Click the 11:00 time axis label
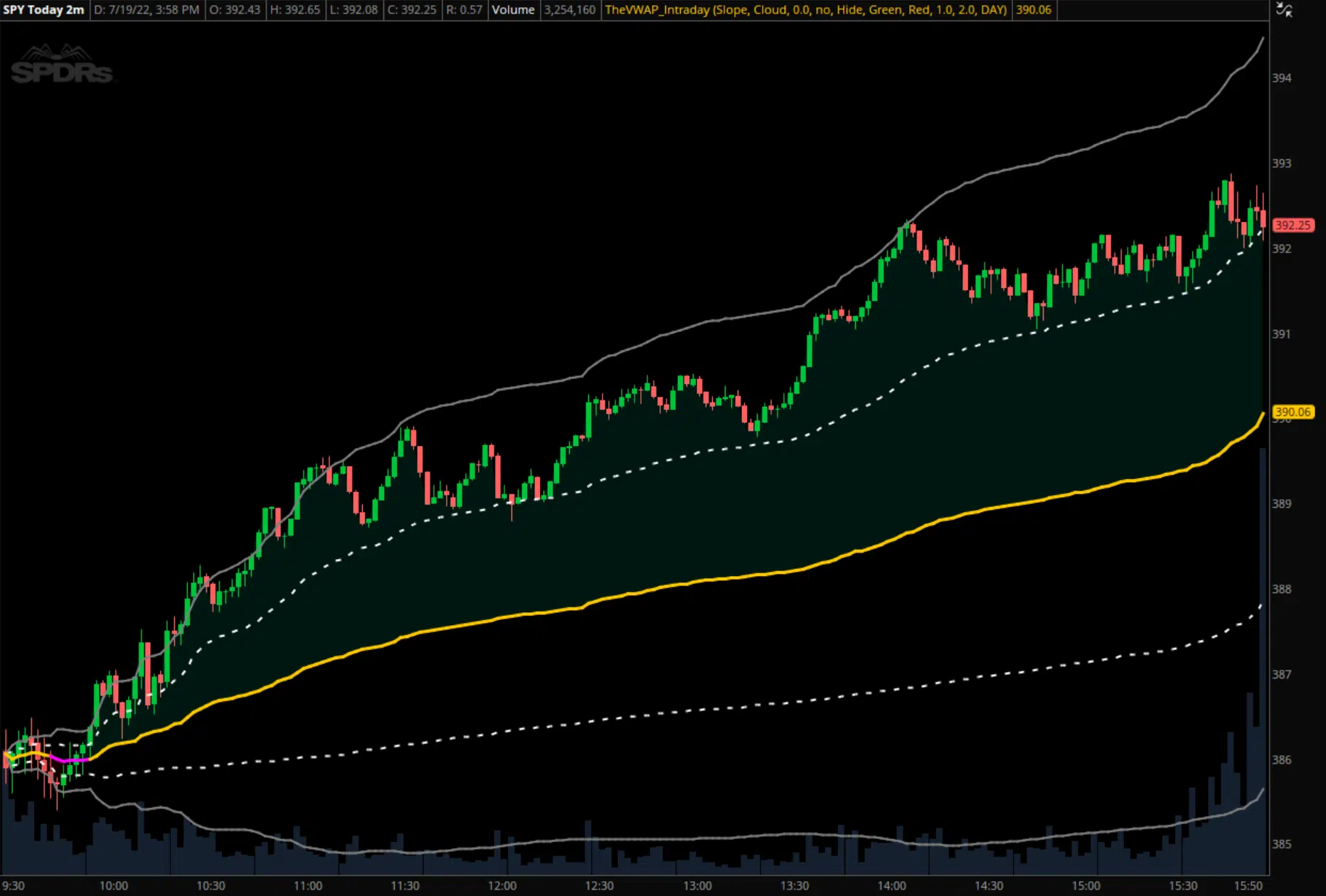Image resolution: width=1326 pixels, height=896 pixels. pos(308,885)
